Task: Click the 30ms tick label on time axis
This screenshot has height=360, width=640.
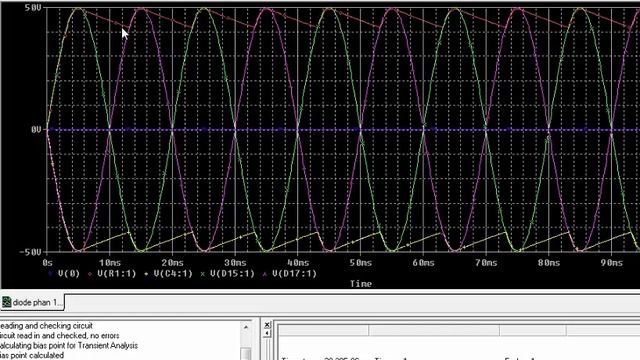Action: (236, 262)
